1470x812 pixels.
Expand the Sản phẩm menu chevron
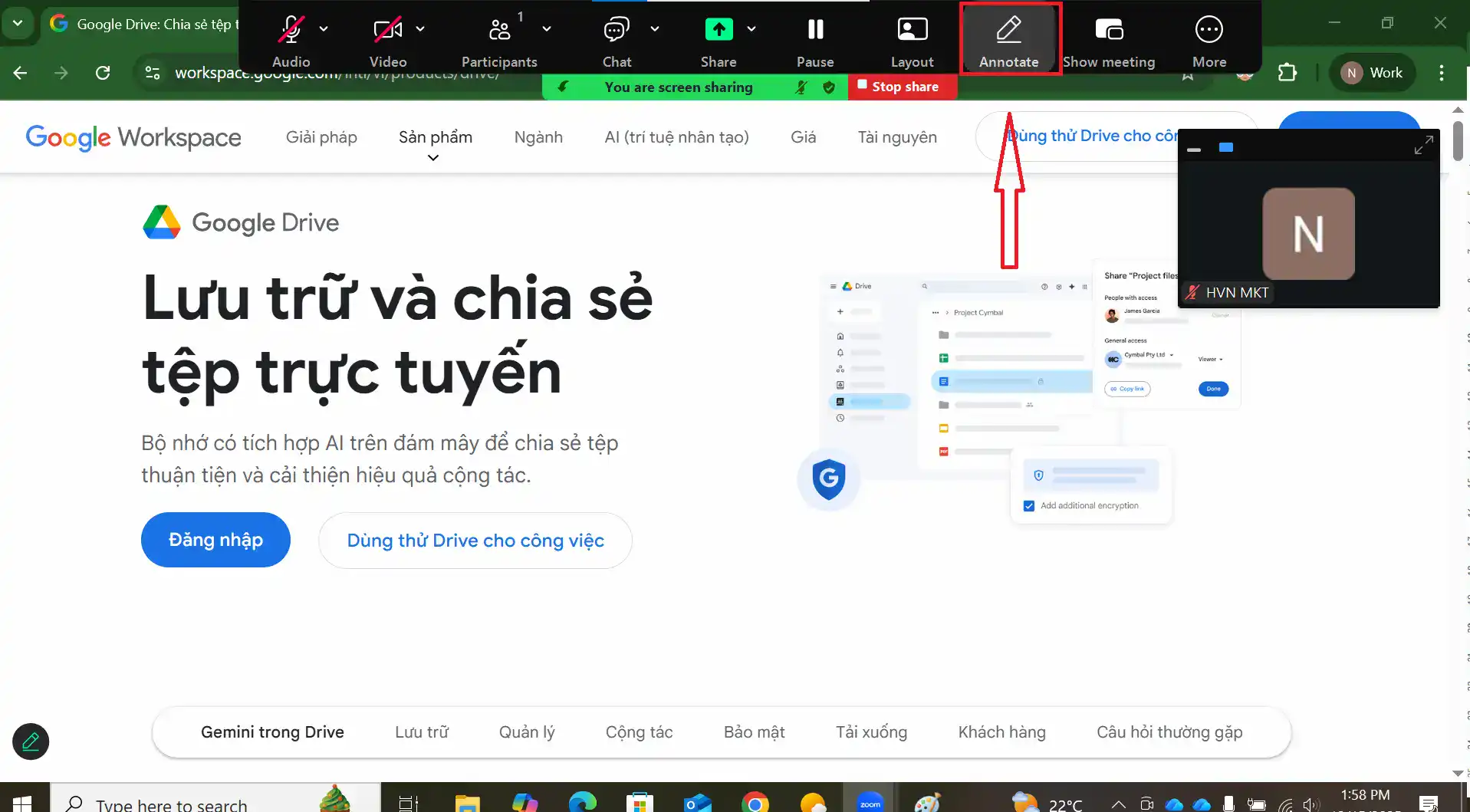[433, 158]
